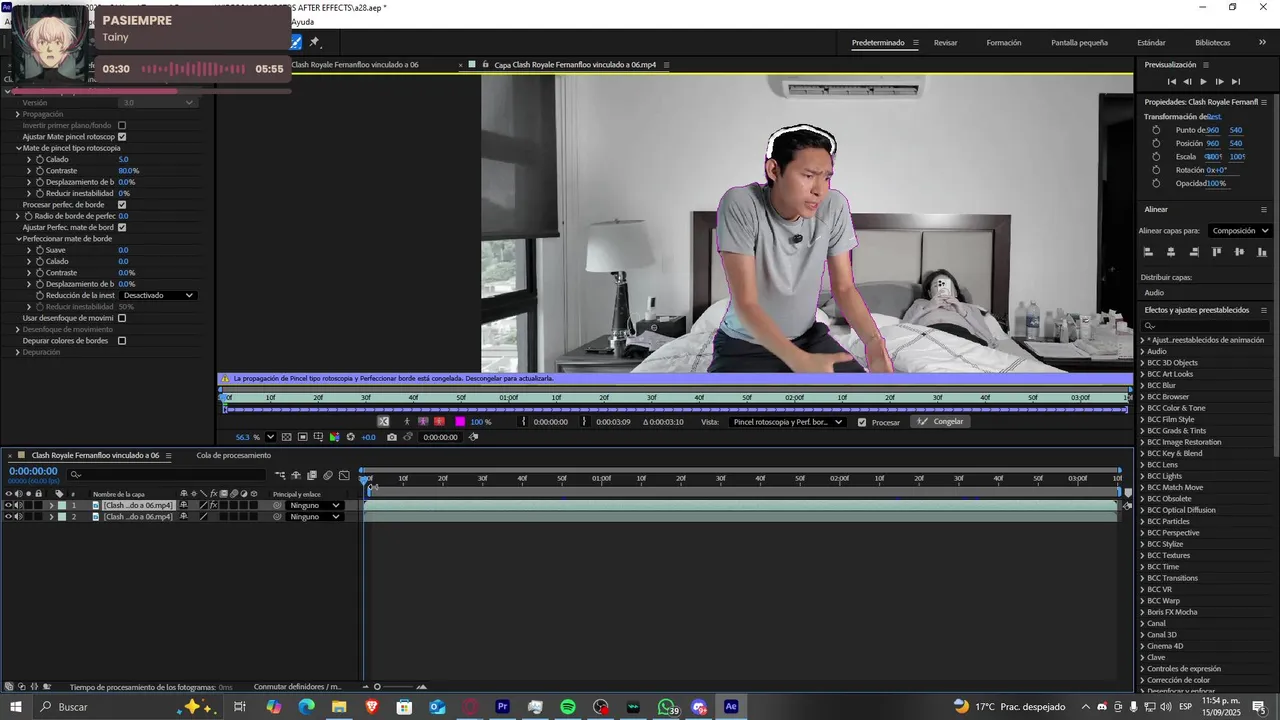
Task: Enable the Invertir primer plano/fondo checkbox
Action: click(x=122, y=125)
